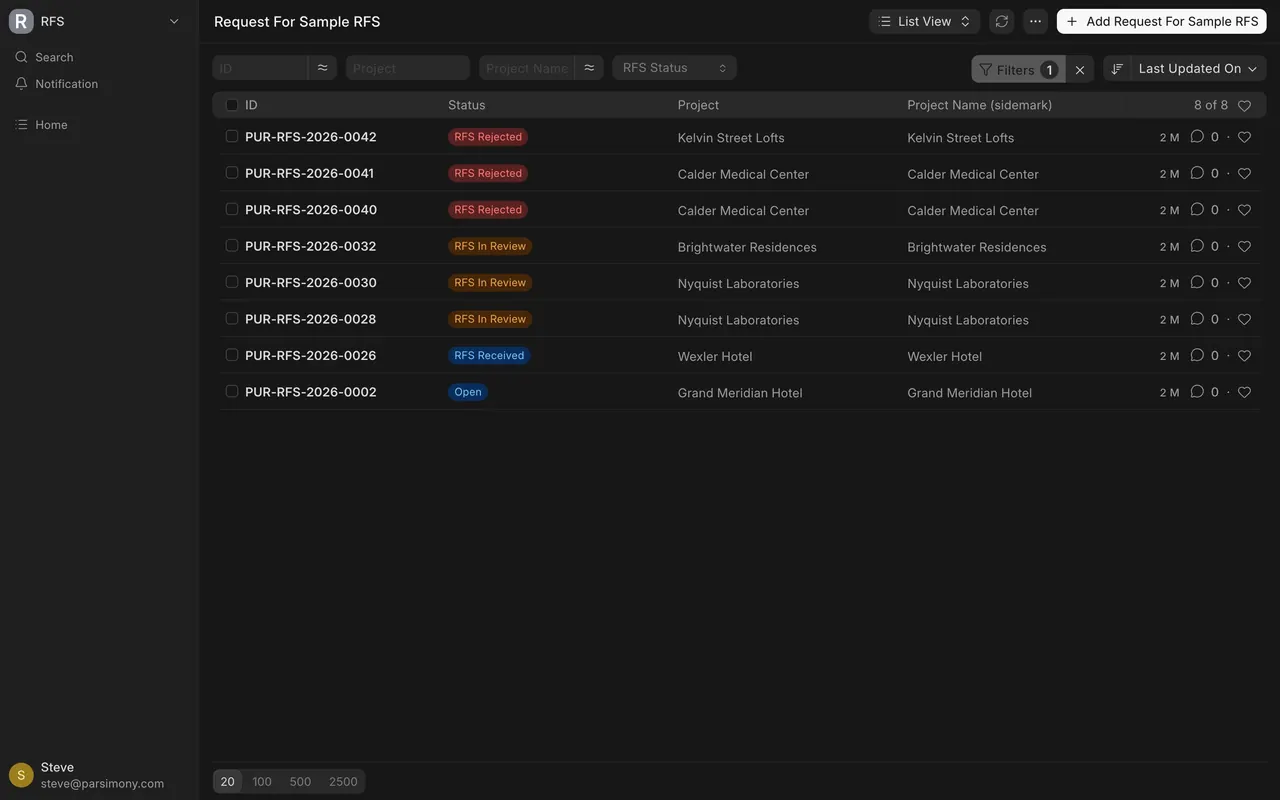Focus the ID filter input field
This screenshot has height=800, width=1280.
(260, 68)
